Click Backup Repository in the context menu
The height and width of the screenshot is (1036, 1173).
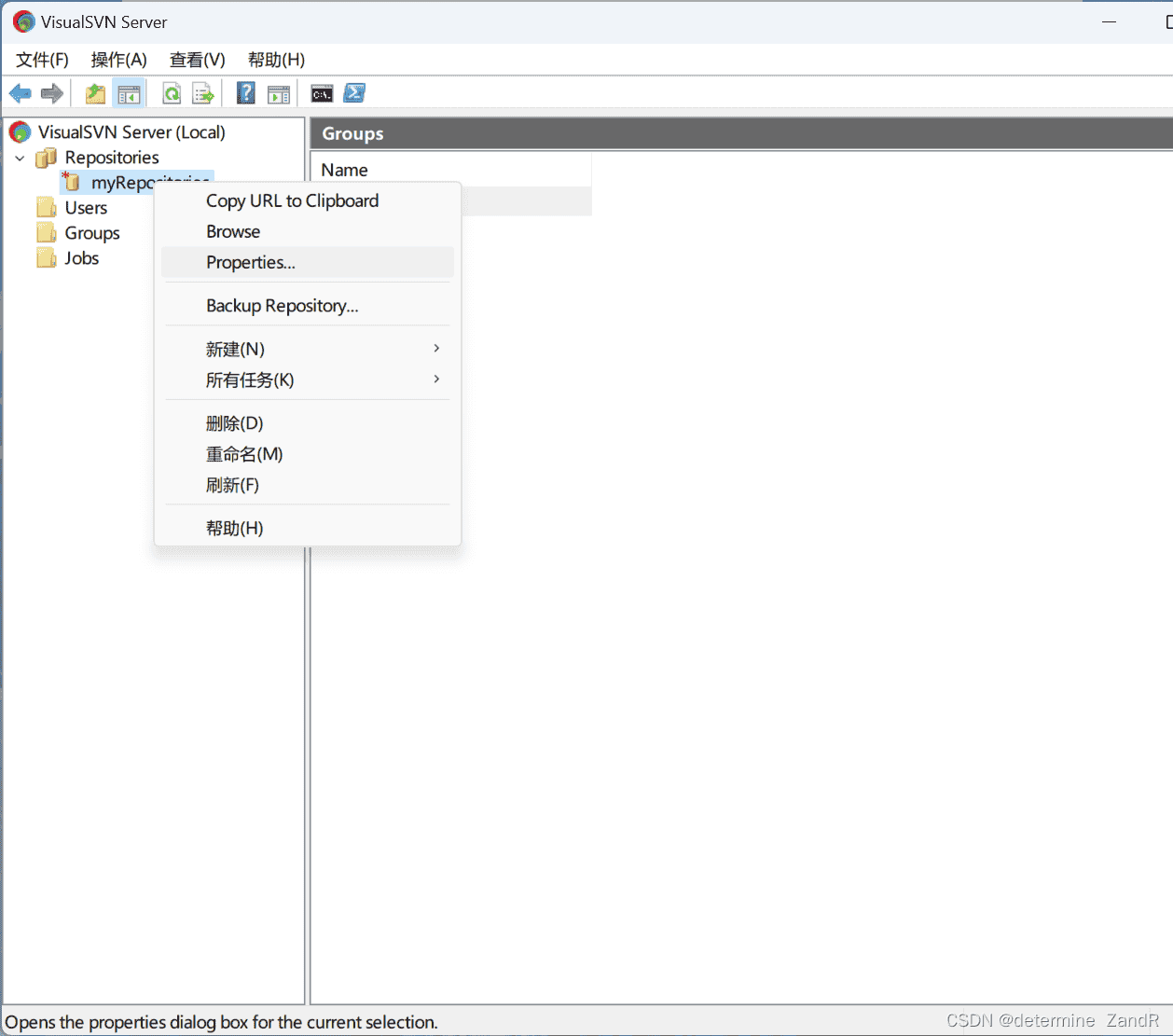[x=282, y=305]
